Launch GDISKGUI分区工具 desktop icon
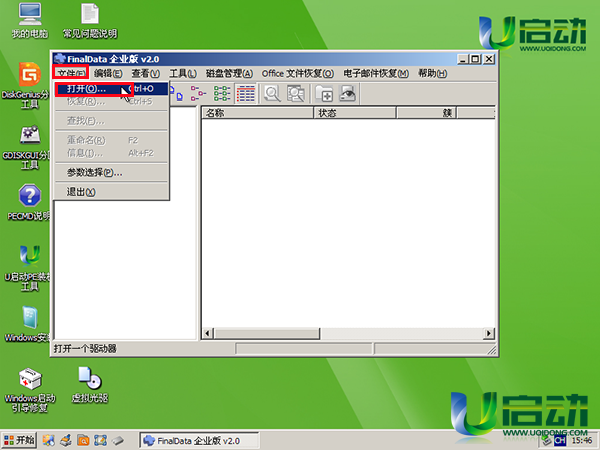This screenshot has width=600, height=450. click(28, 147)
